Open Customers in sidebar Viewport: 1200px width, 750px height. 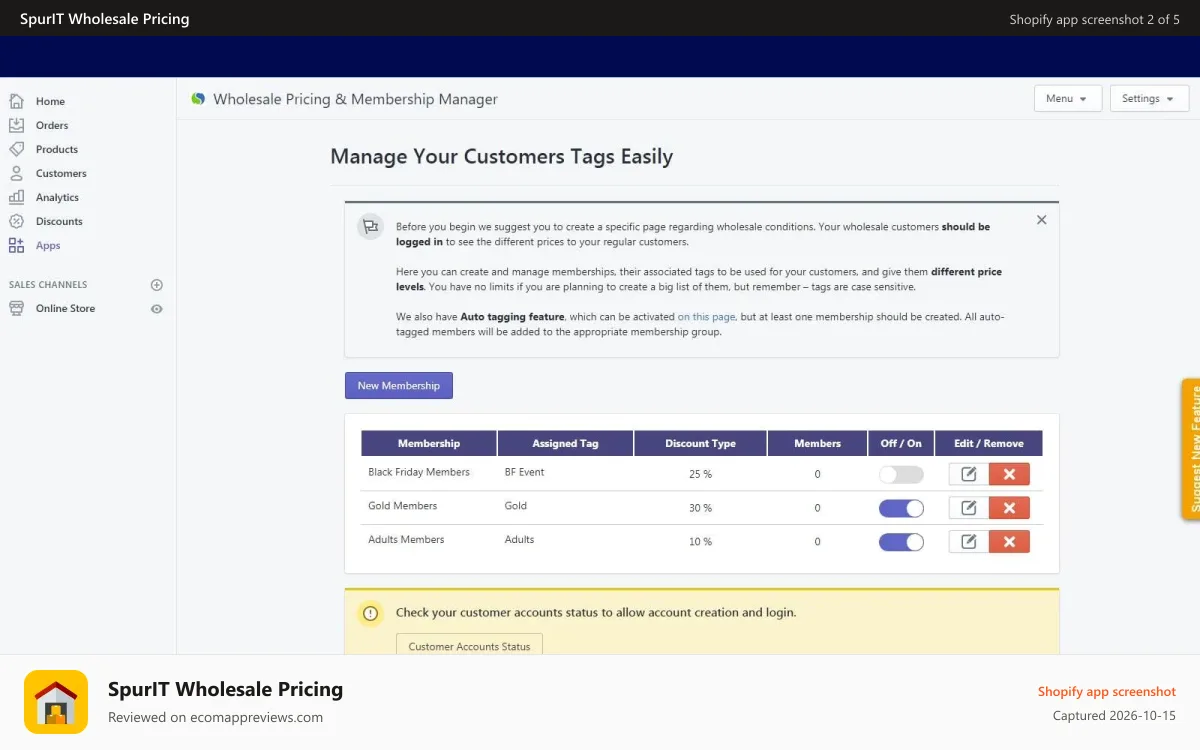(x=61, y=173)
